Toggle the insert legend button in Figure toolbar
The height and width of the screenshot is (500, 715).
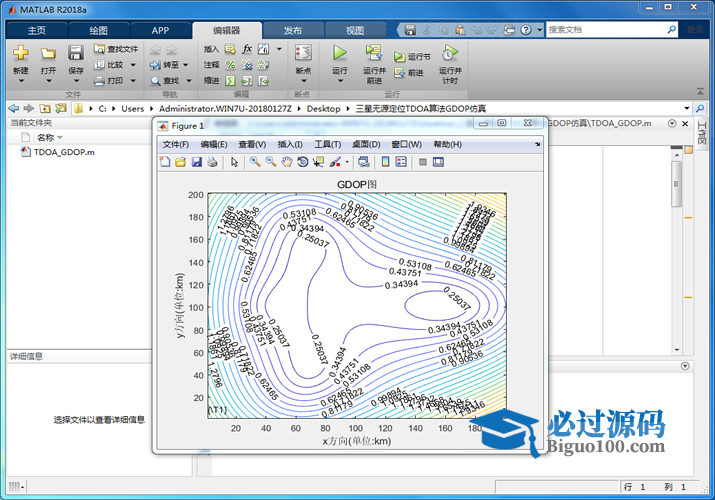pyautogui.click(x=400, y=161)
